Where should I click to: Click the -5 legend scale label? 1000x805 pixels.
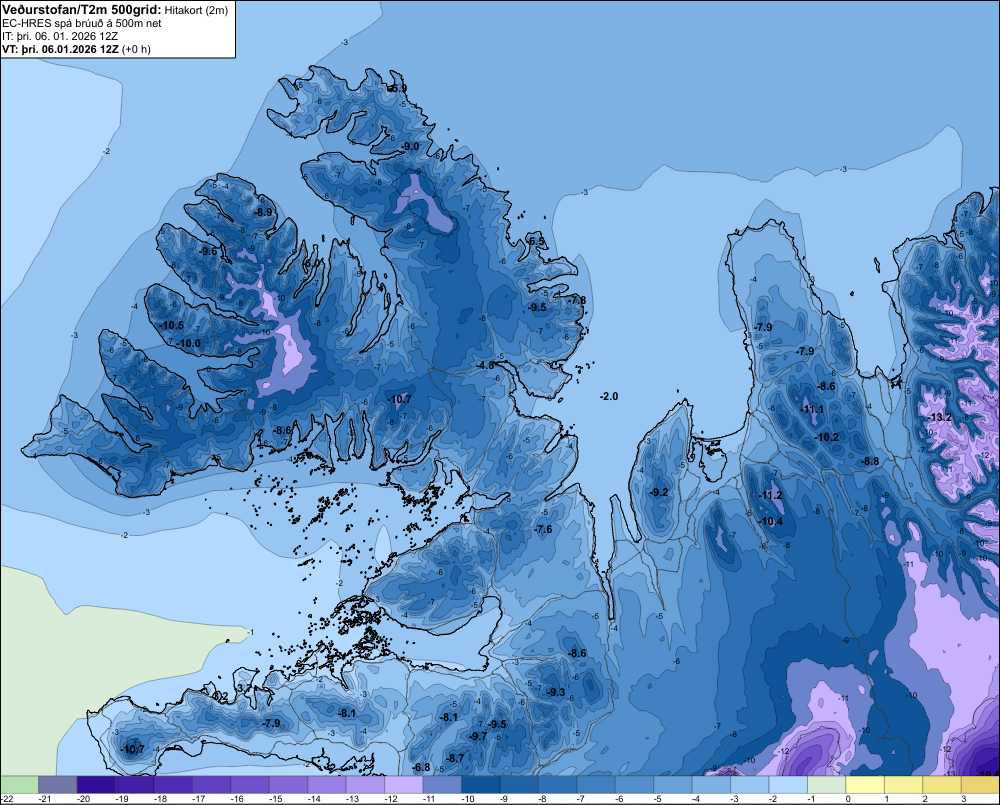tap(658, 799)
